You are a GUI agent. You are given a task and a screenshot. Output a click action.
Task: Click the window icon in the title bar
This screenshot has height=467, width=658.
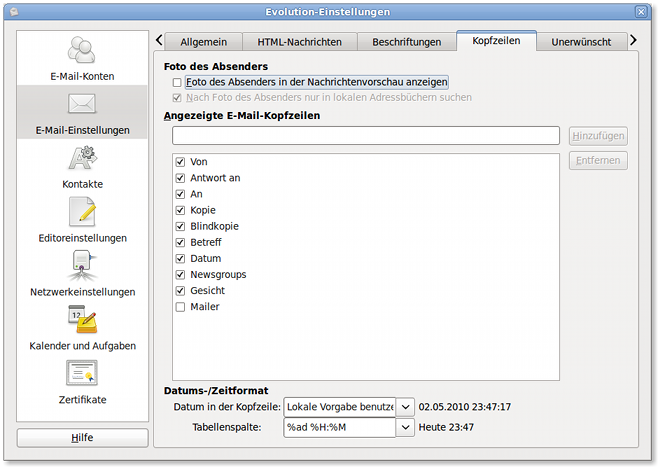(14, 12)
